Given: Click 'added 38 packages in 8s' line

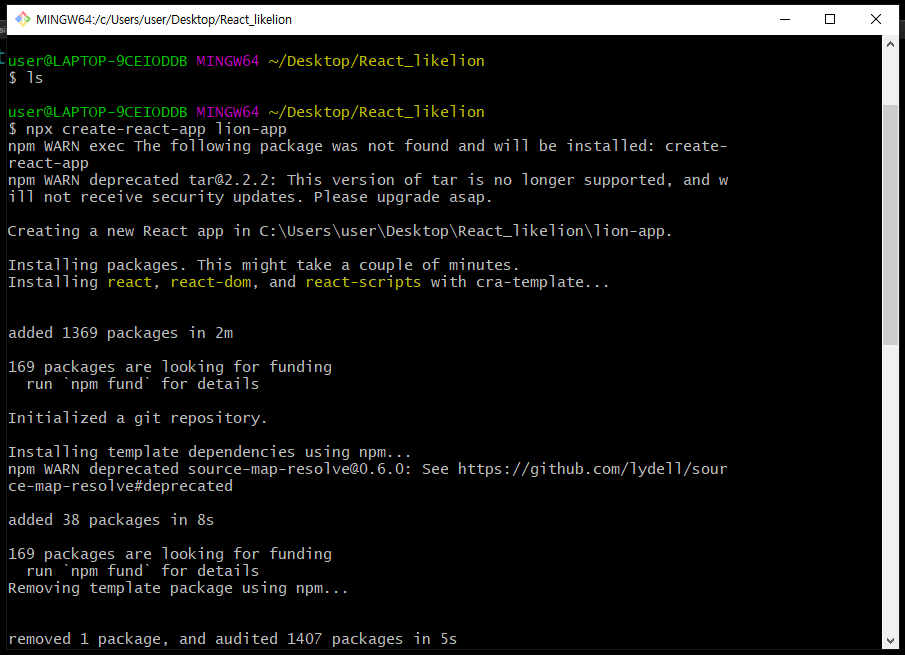Looking at the screenshot, I should pyautogui.click(x=111, y=520).
